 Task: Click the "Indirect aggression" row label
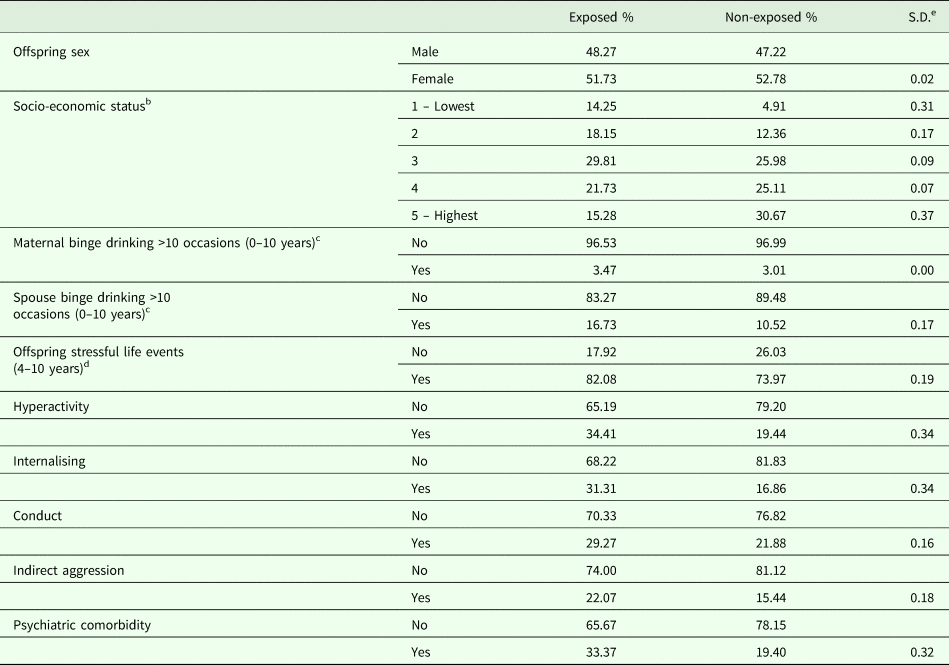tap(67, 571)
